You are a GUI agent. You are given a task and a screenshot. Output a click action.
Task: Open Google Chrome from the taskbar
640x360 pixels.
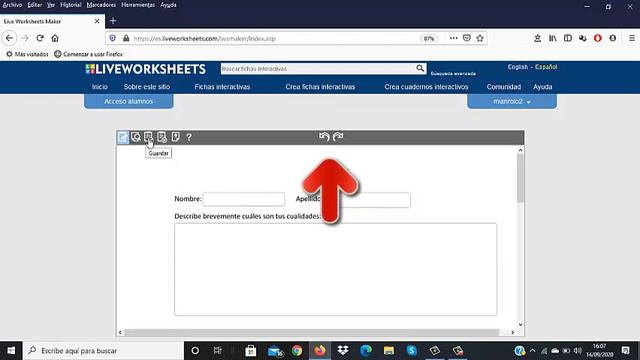tap(297, 351)
